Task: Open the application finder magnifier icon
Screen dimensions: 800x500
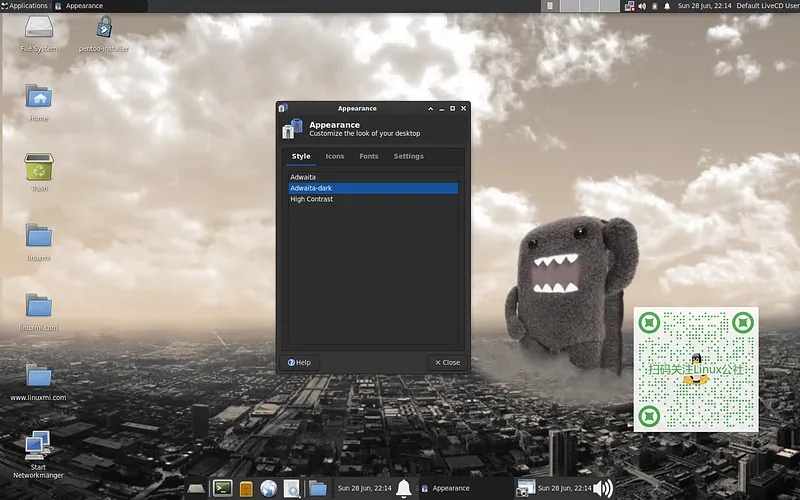Action: tap(292, 489)
